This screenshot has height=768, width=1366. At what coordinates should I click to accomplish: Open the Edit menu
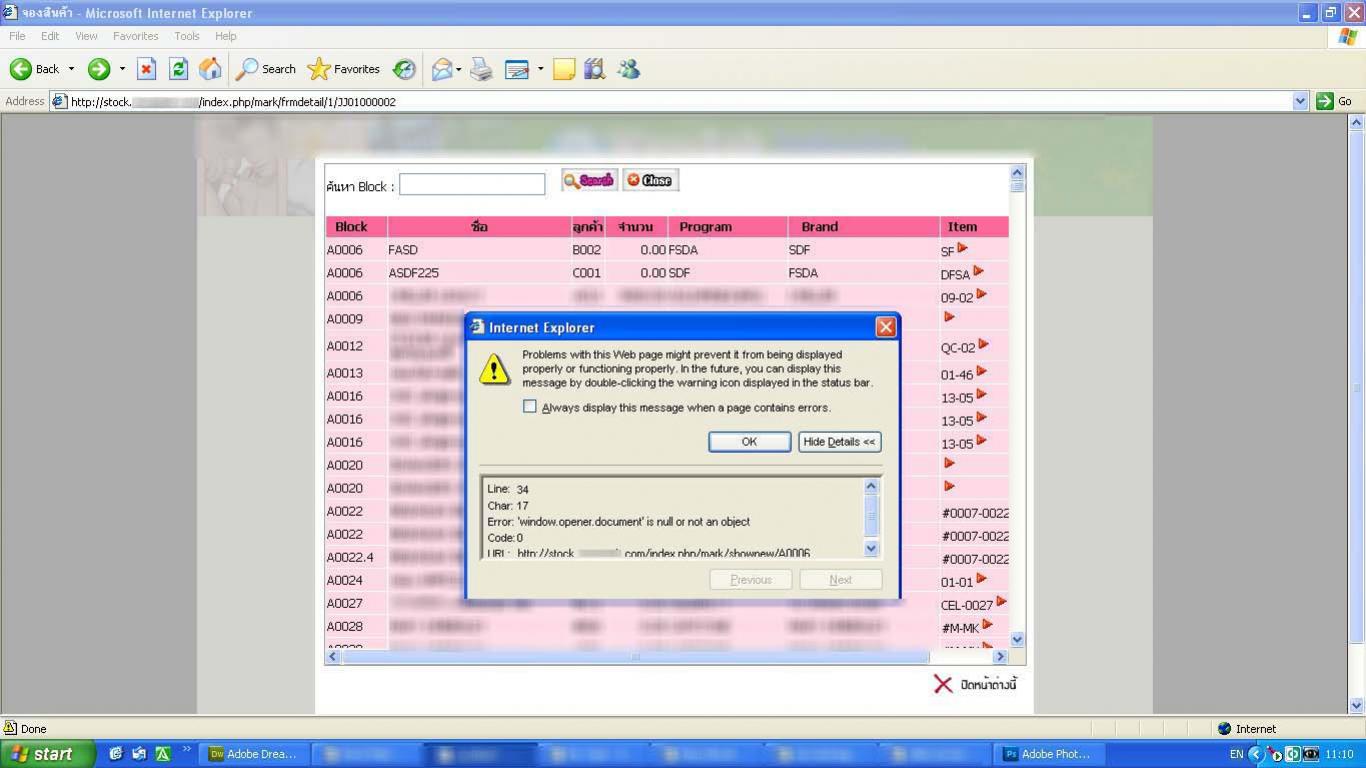point(50,36)
